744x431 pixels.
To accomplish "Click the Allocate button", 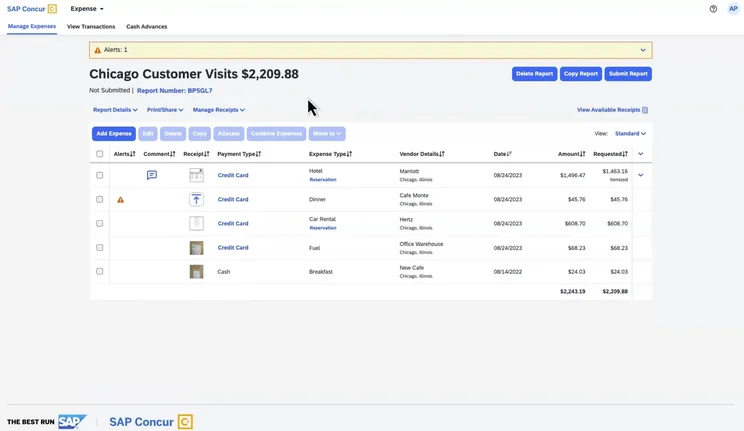I will 229,133.
